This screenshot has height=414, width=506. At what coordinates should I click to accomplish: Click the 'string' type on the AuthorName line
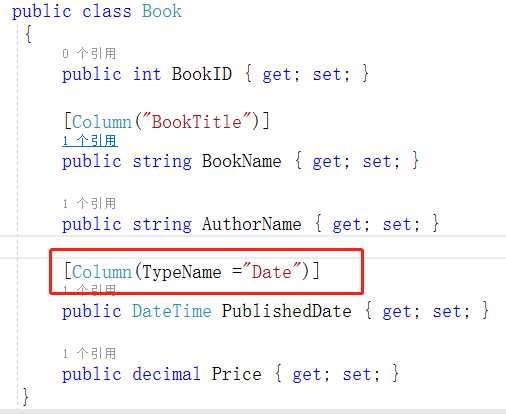(x=162, y=224)
